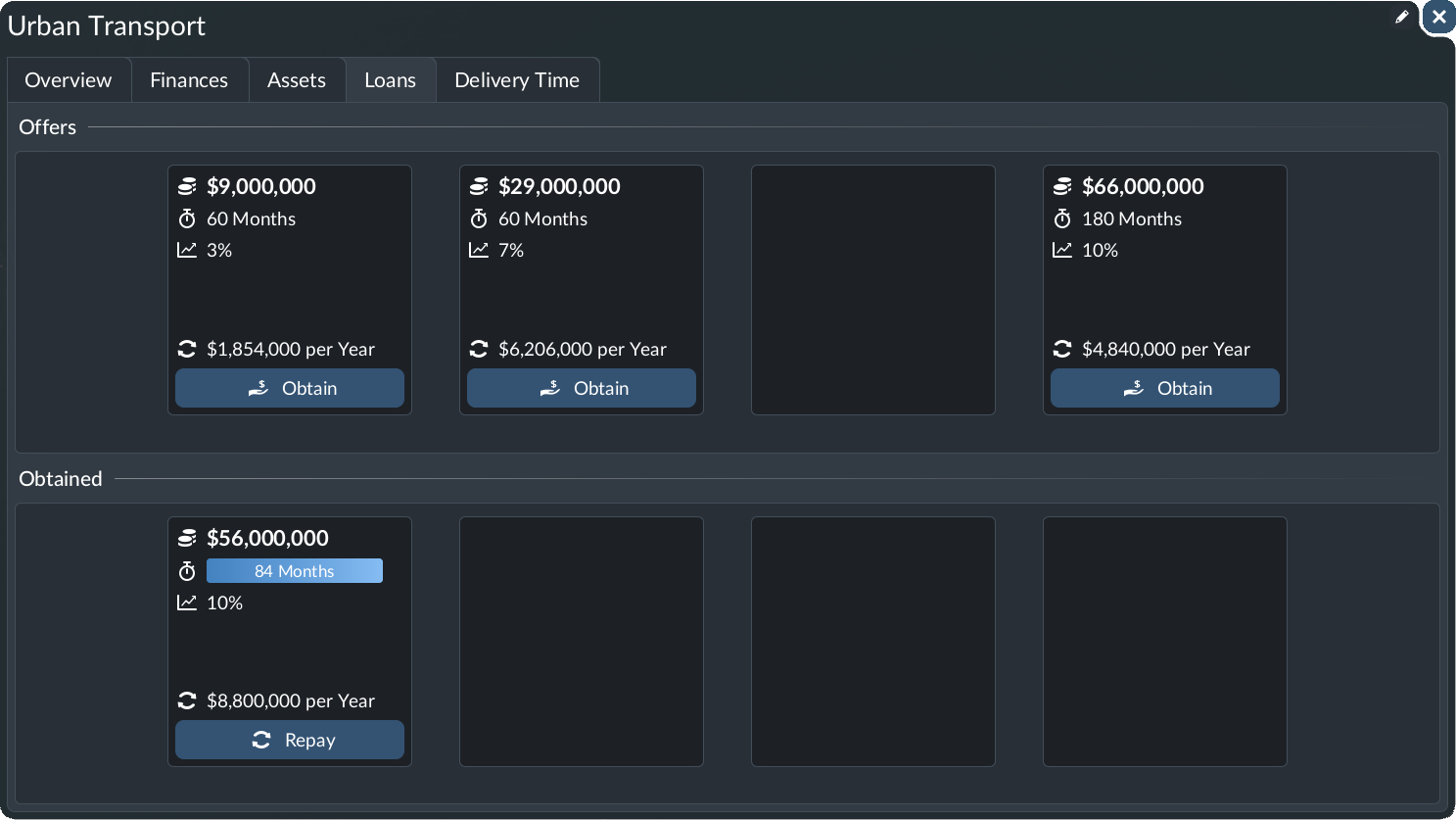
Task: Click the 180 Months duration text
Action: pyautogui.click(x=1132, y=218)
